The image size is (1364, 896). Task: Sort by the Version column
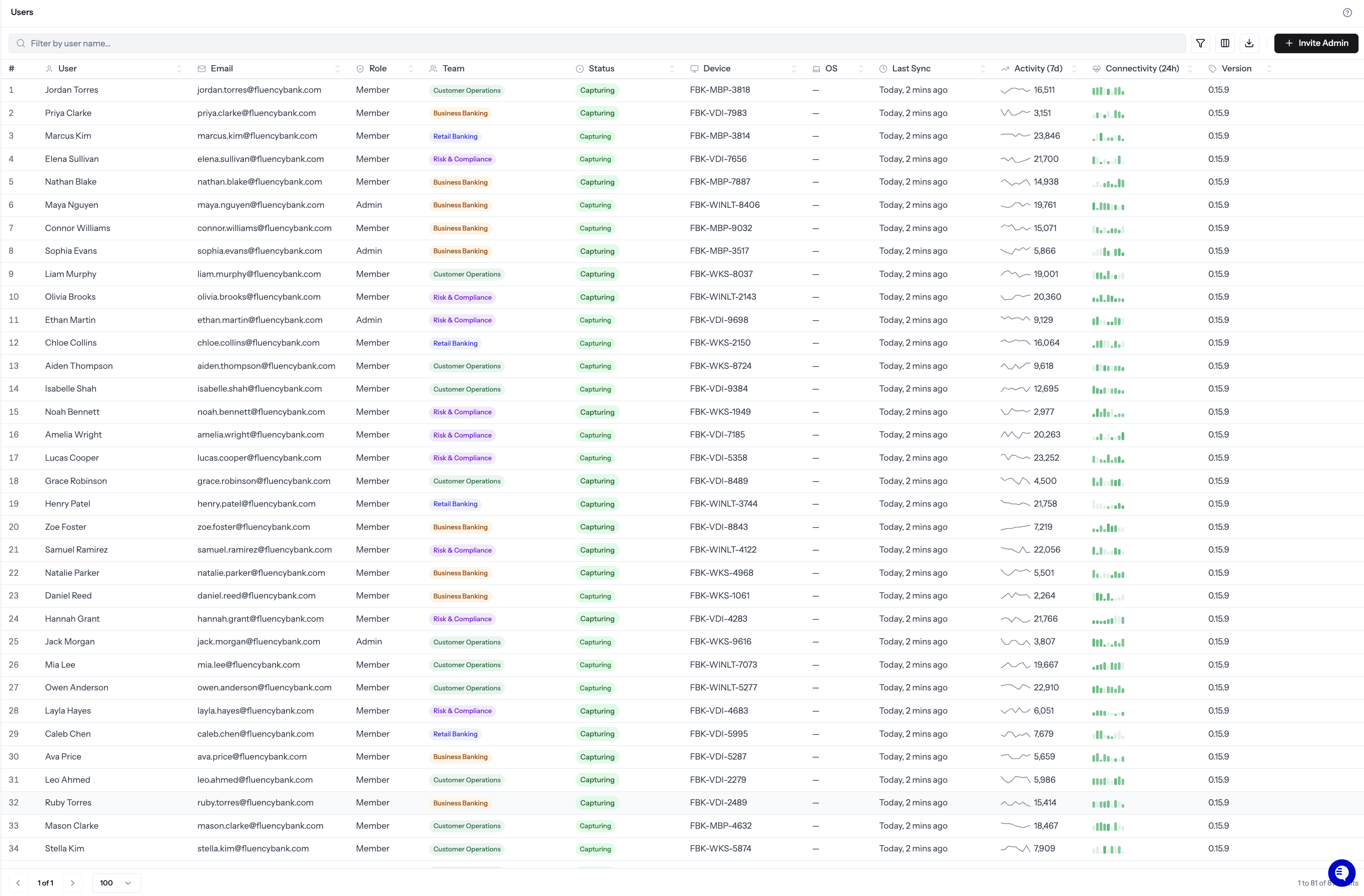[1269, 69]
